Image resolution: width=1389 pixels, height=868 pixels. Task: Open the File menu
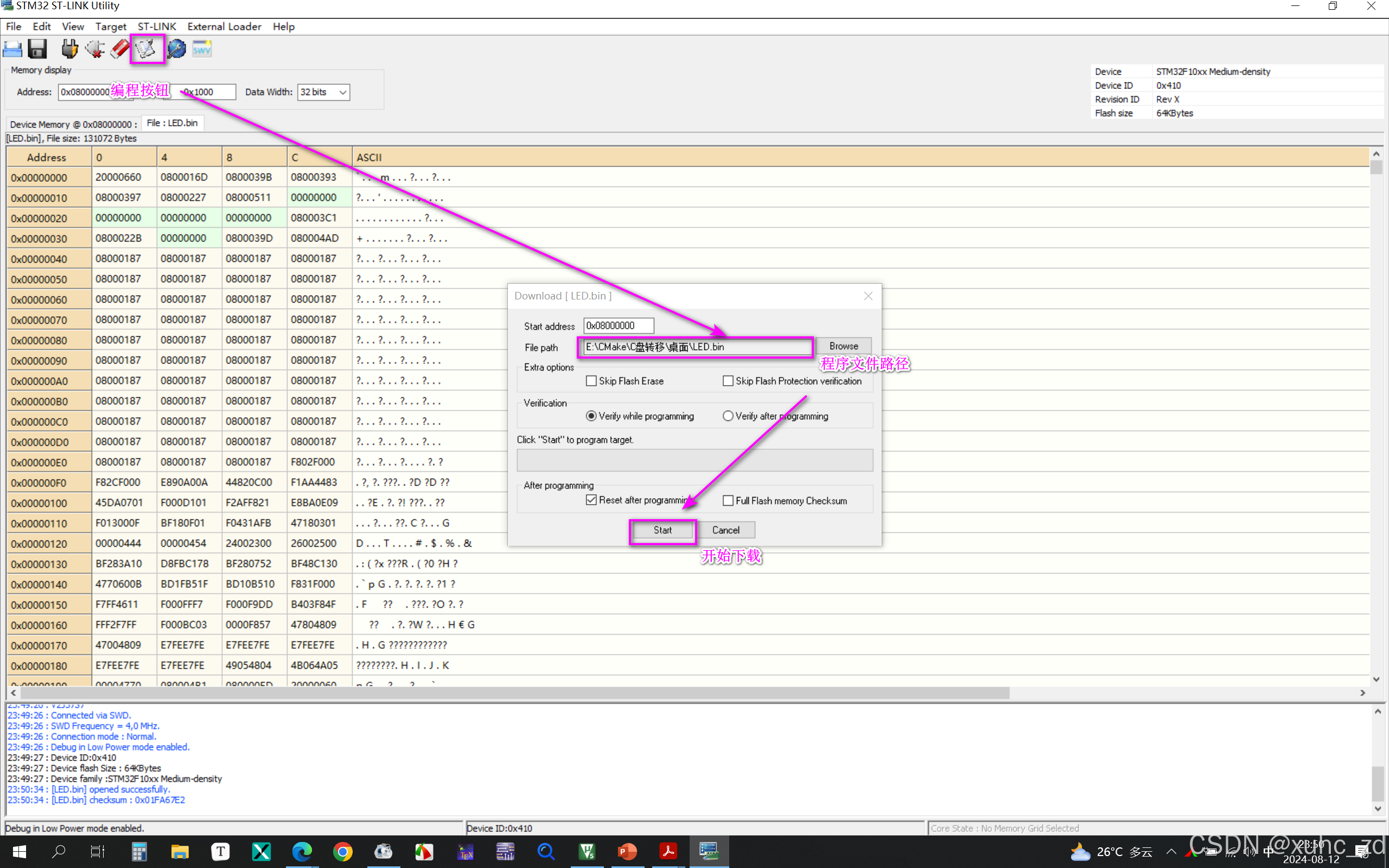point(14,27)
